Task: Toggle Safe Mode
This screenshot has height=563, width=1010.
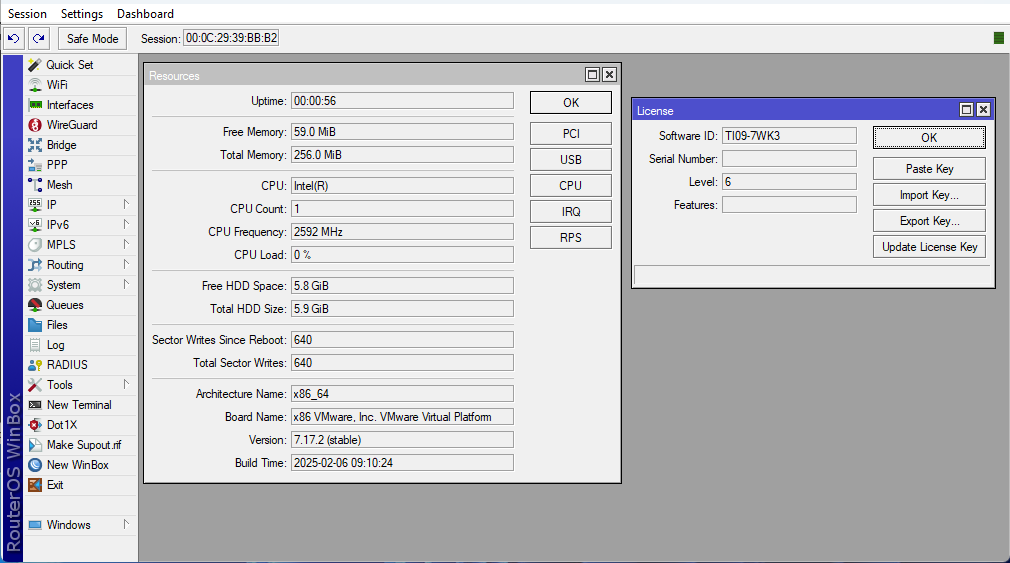Action: coord(92,39)
